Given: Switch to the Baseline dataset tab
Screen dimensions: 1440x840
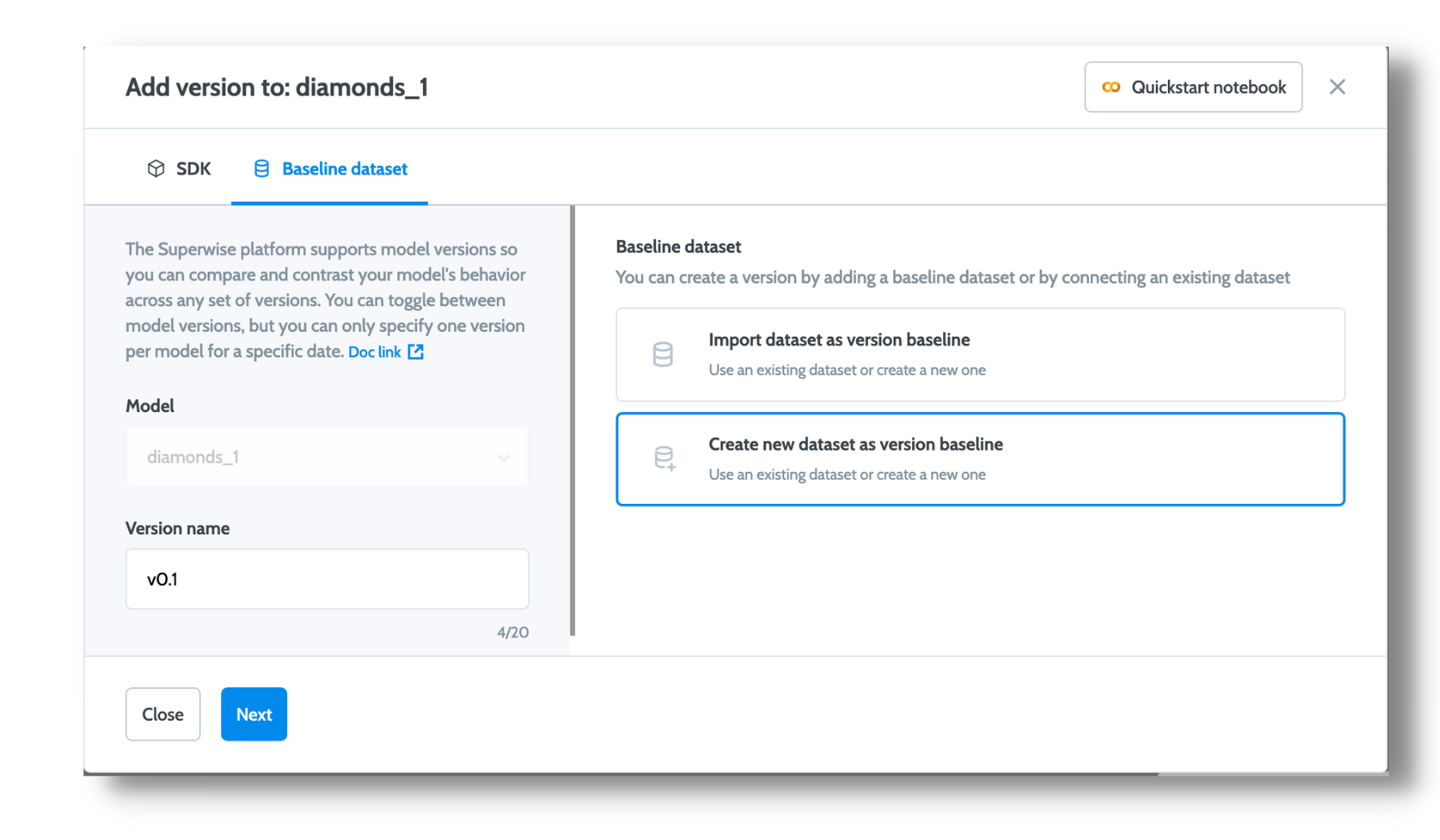Looking at the screenshot, I should point(330,169).
